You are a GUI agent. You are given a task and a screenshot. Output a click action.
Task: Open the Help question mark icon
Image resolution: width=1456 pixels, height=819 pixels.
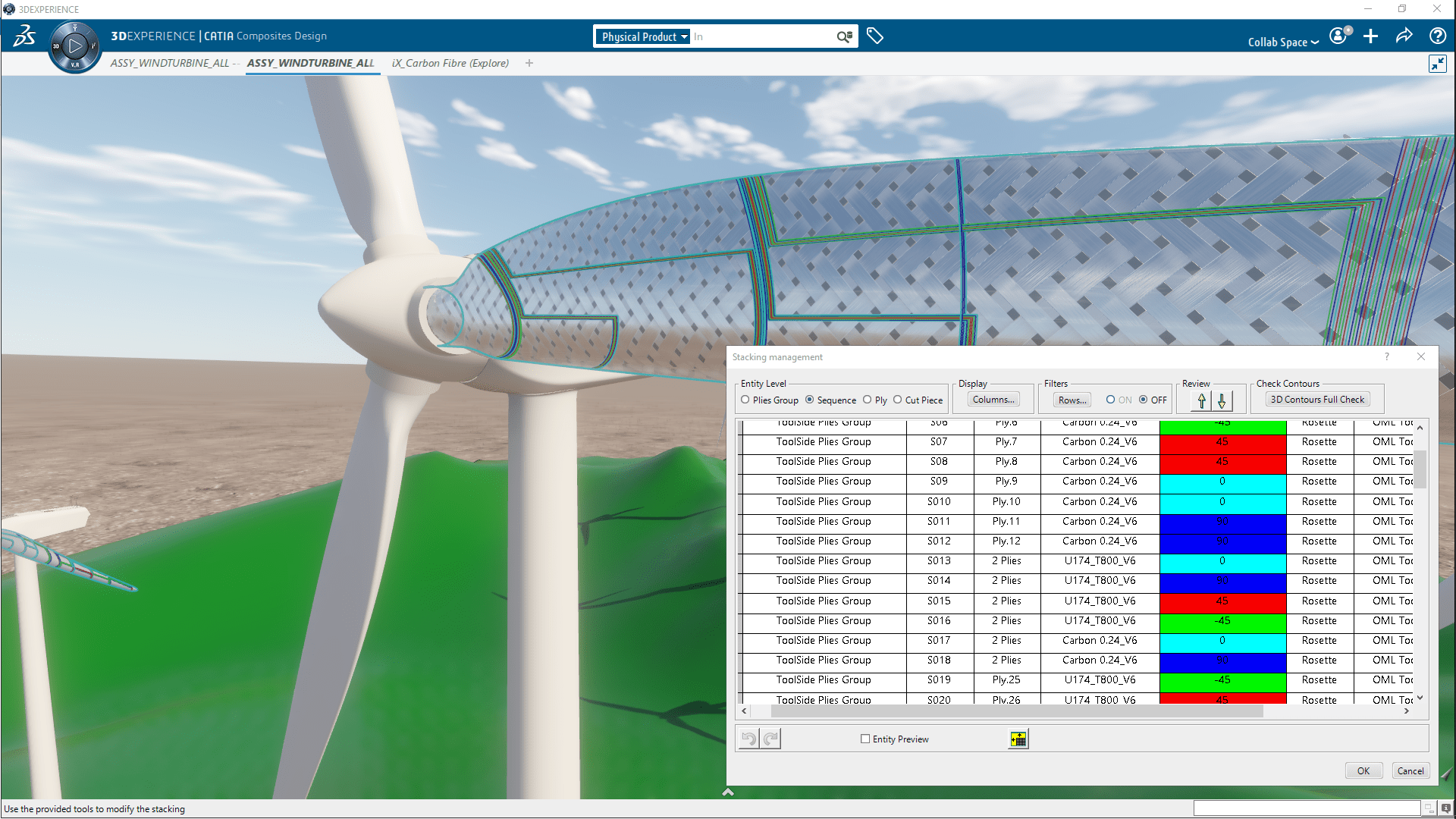tap(1437, 36)
